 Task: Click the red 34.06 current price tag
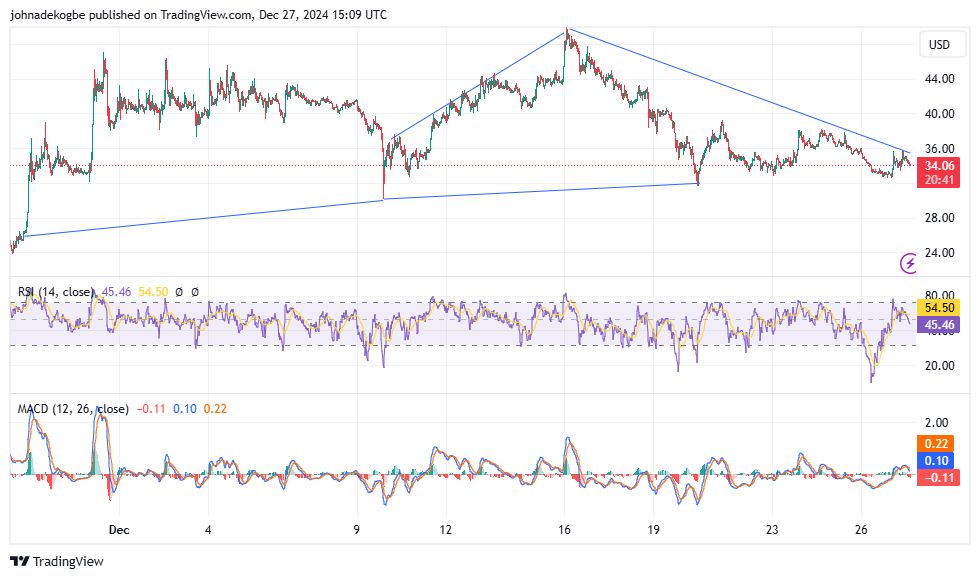(938, 166)
